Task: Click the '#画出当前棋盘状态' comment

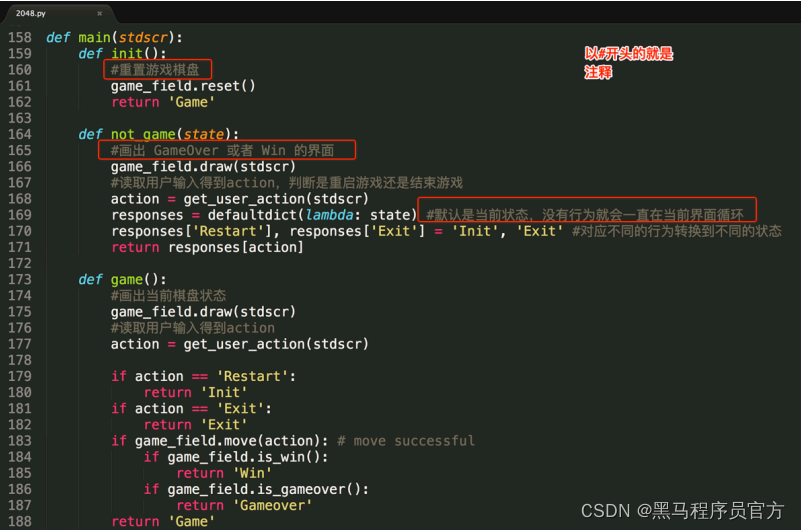Action: click(x=168, y=296)
